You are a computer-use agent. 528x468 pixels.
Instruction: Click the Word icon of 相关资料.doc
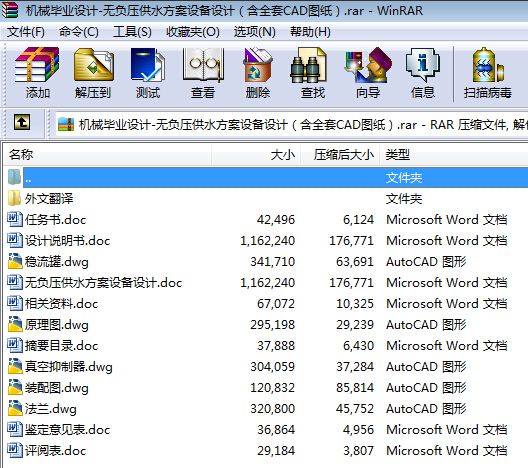click(x=14, y=303)
